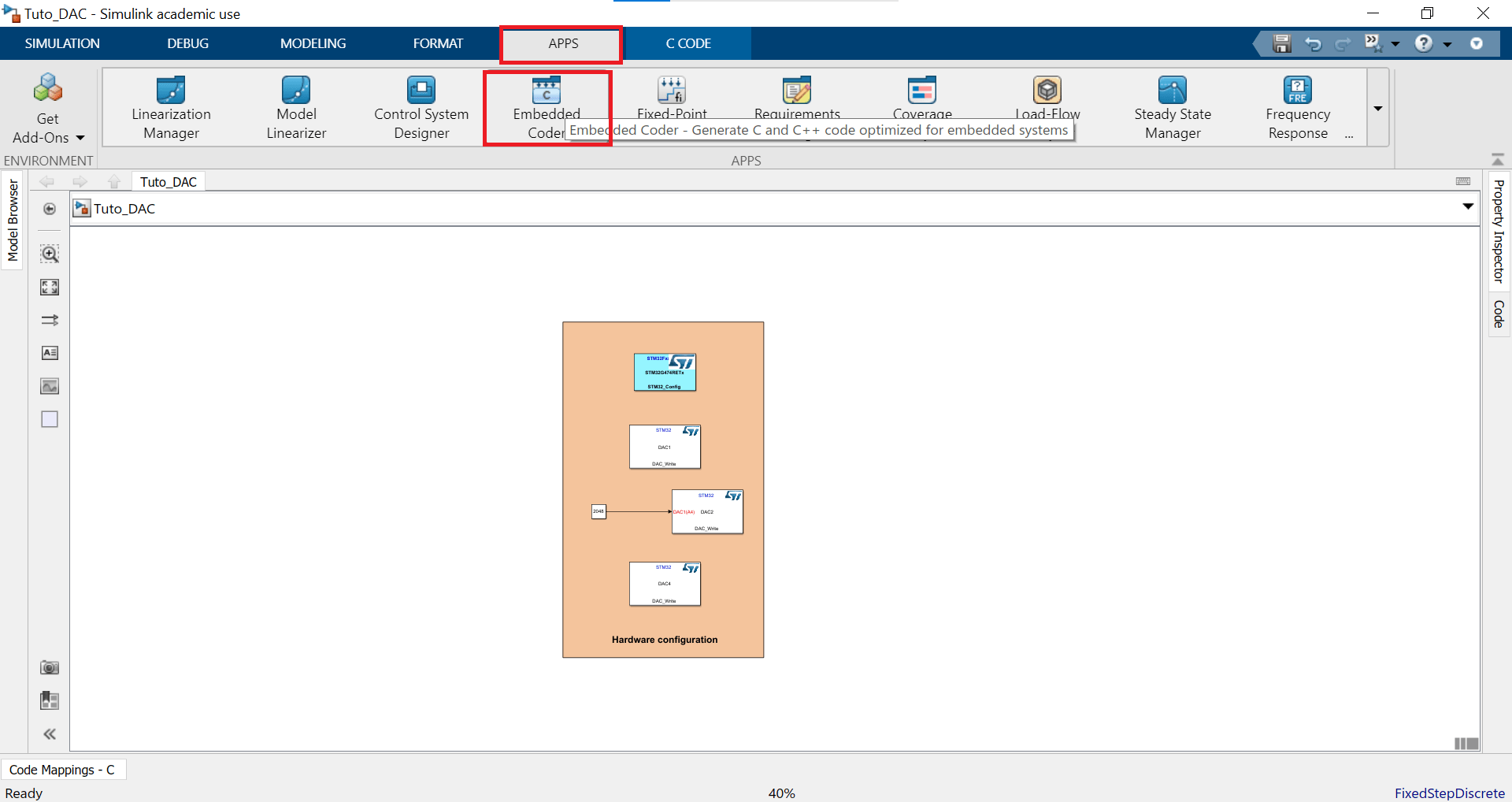Save the model with the disk icon
1512x802 pixels.
(x=1282, y=43)
